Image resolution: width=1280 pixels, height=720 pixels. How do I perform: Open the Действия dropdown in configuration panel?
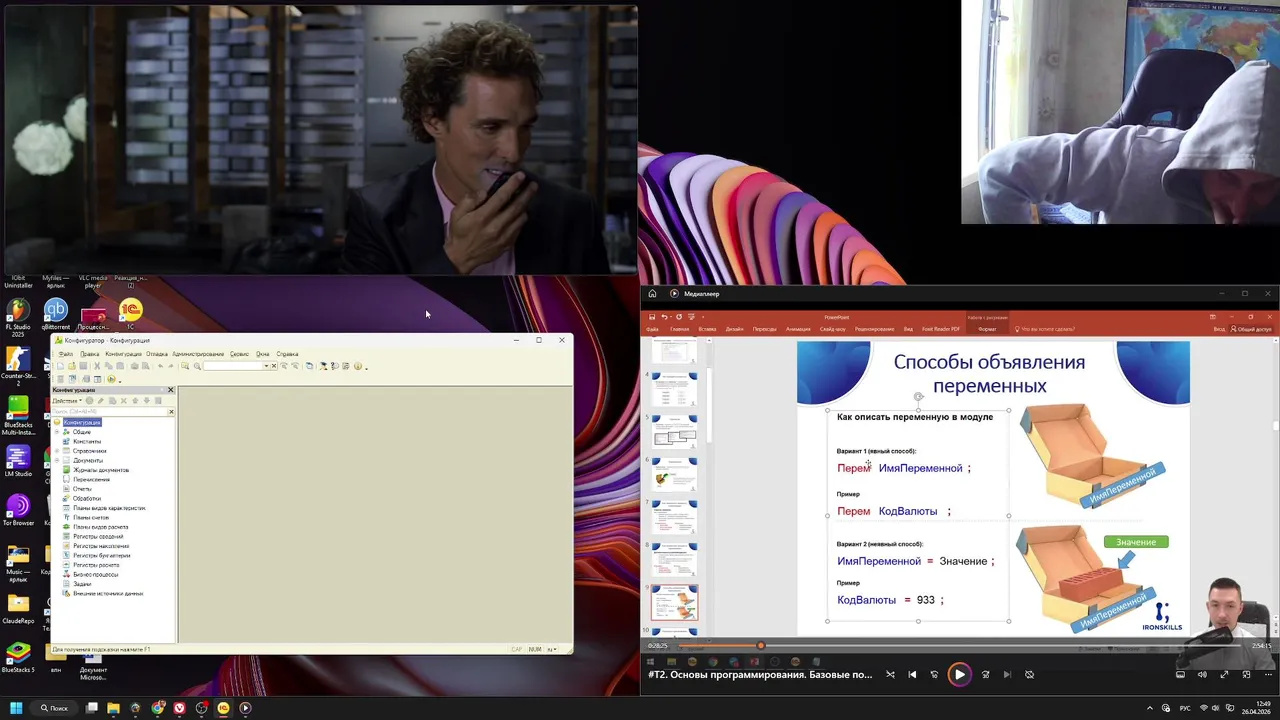[67, 400]
